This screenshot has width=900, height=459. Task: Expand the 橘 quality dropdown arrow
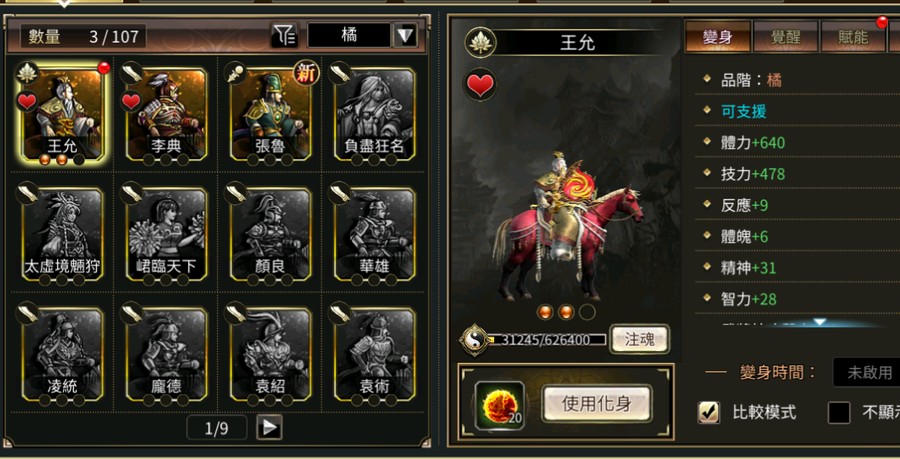(x=405, y=36)
